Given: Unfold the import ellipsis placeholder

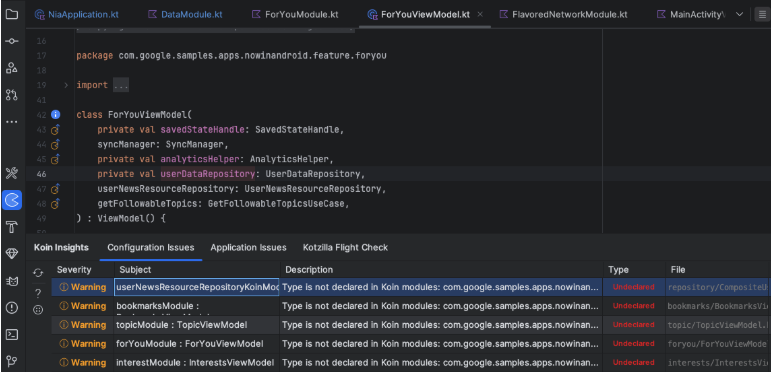Looking at the screenshot, I should click(x=120, y=86).
